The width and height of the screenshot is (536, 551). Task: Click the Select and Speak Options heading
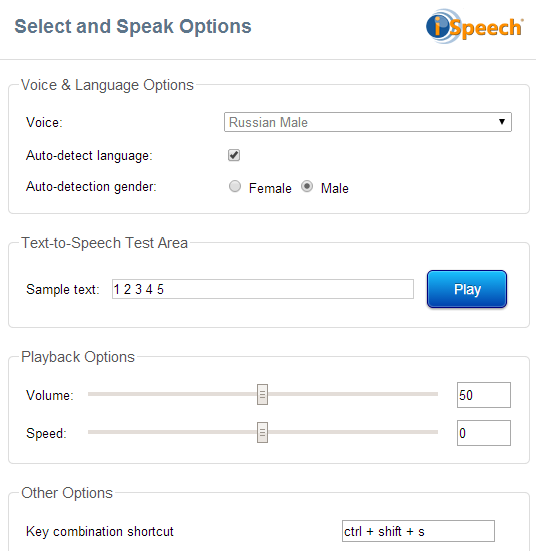[133, 27]
